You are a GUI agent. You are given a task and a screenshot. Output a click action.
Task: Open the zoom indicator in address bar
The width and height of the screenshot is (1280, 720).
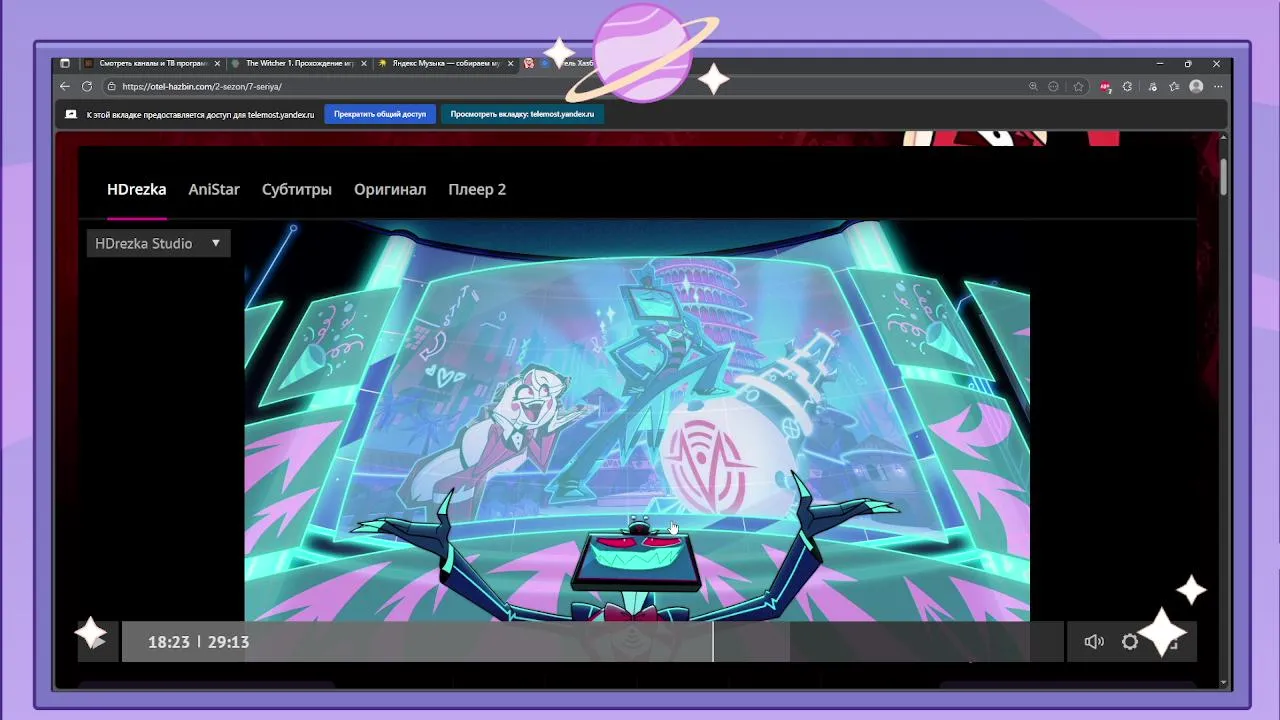[1033, 87]
